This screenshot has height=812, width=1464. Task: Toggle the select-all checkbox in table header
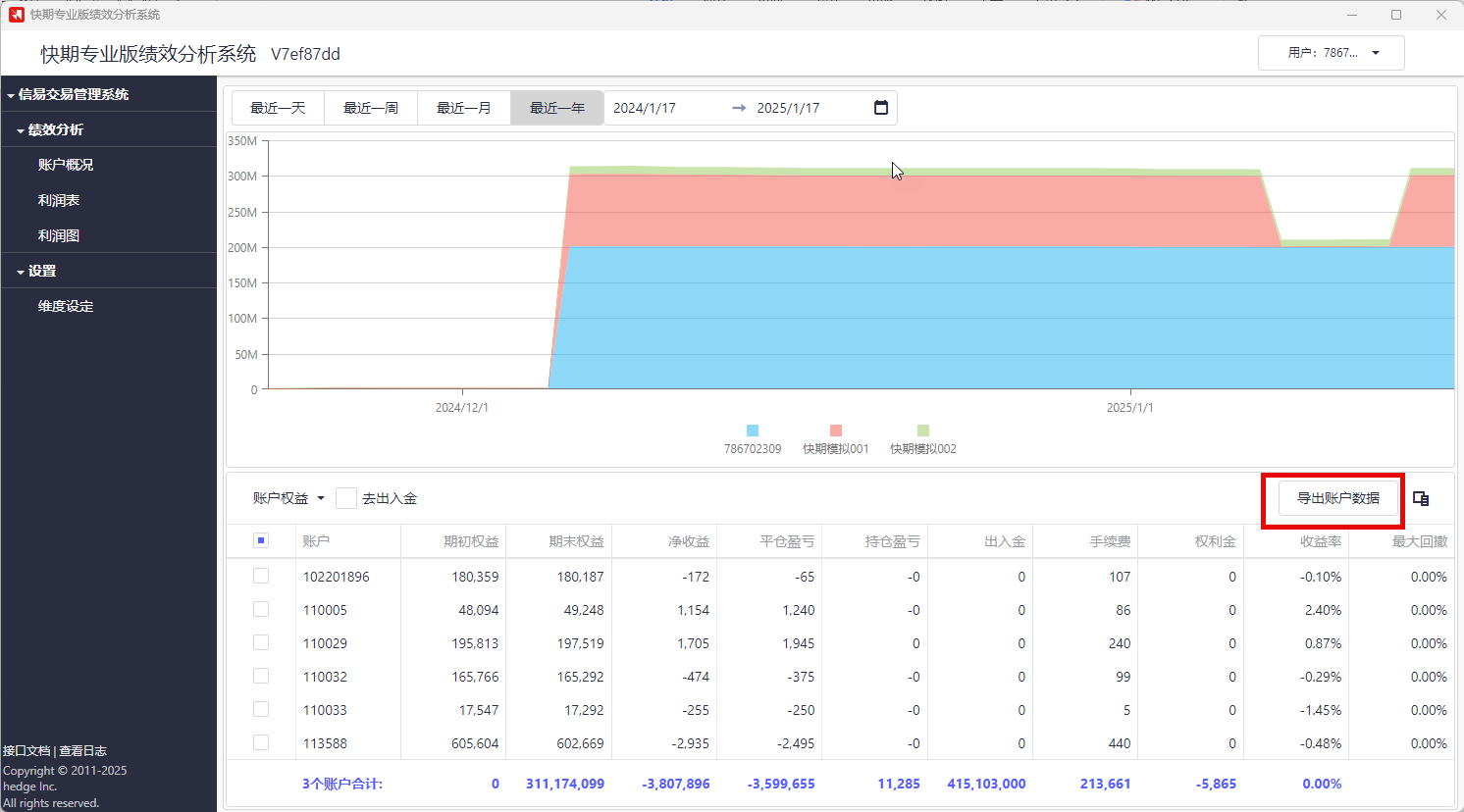tap(261, 540)
